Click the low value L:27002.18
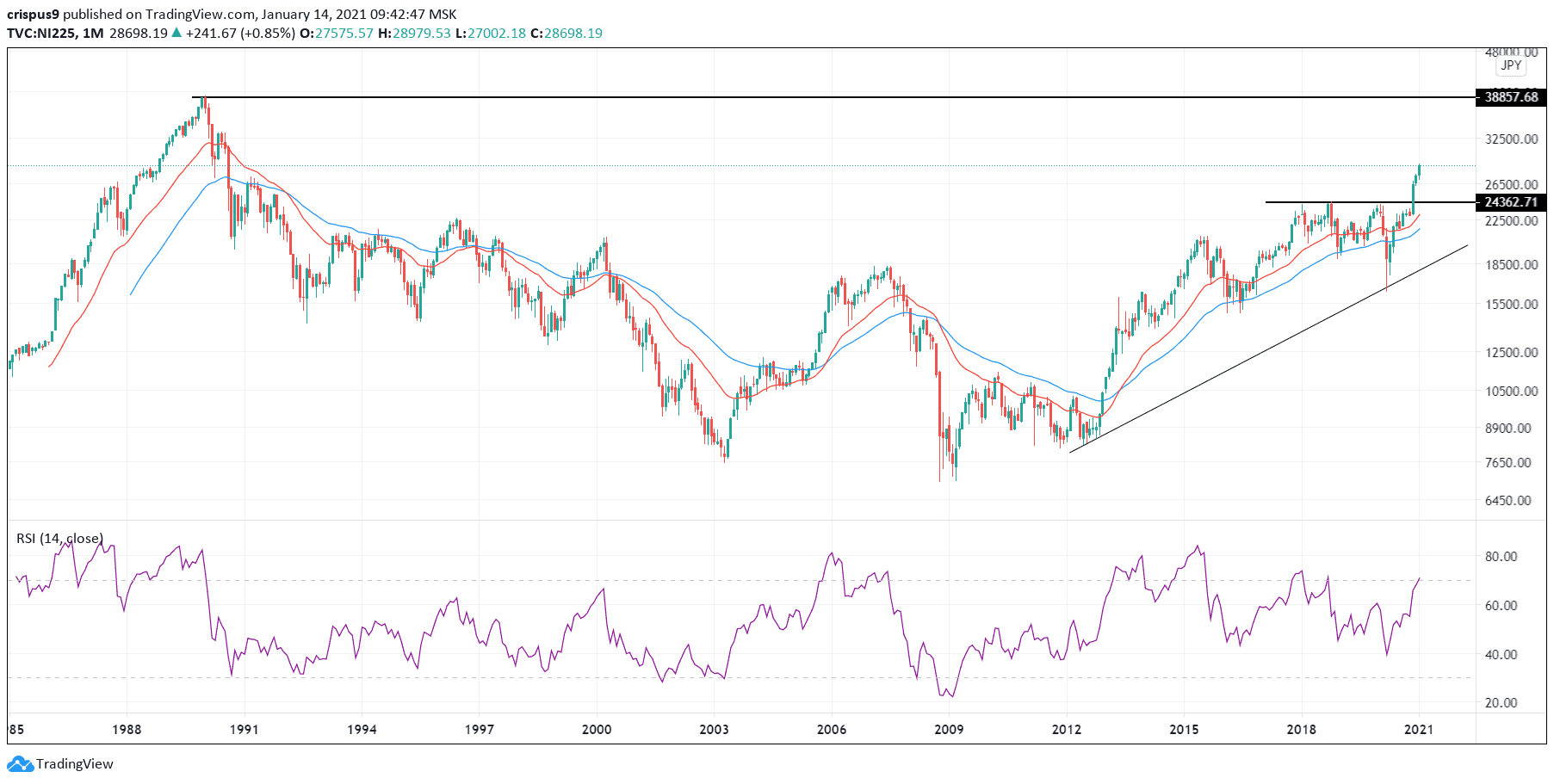The width and height of the screenshot is (1554, 784). 490,34
